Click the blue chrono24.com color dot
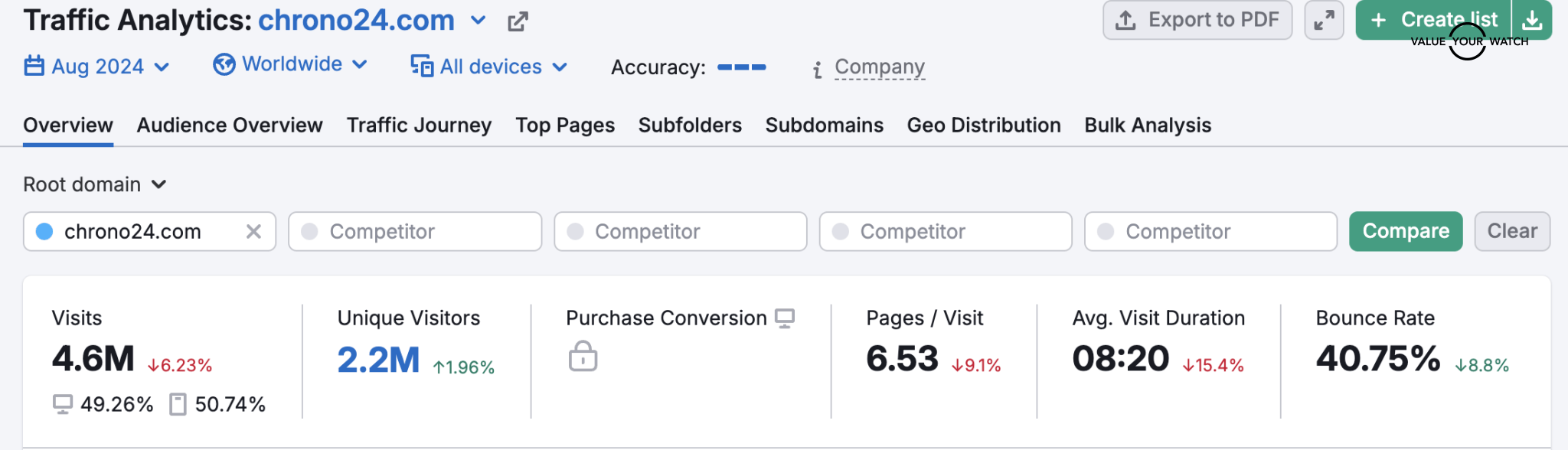Viewport: 1568px width, 450px height. point(44,231)
